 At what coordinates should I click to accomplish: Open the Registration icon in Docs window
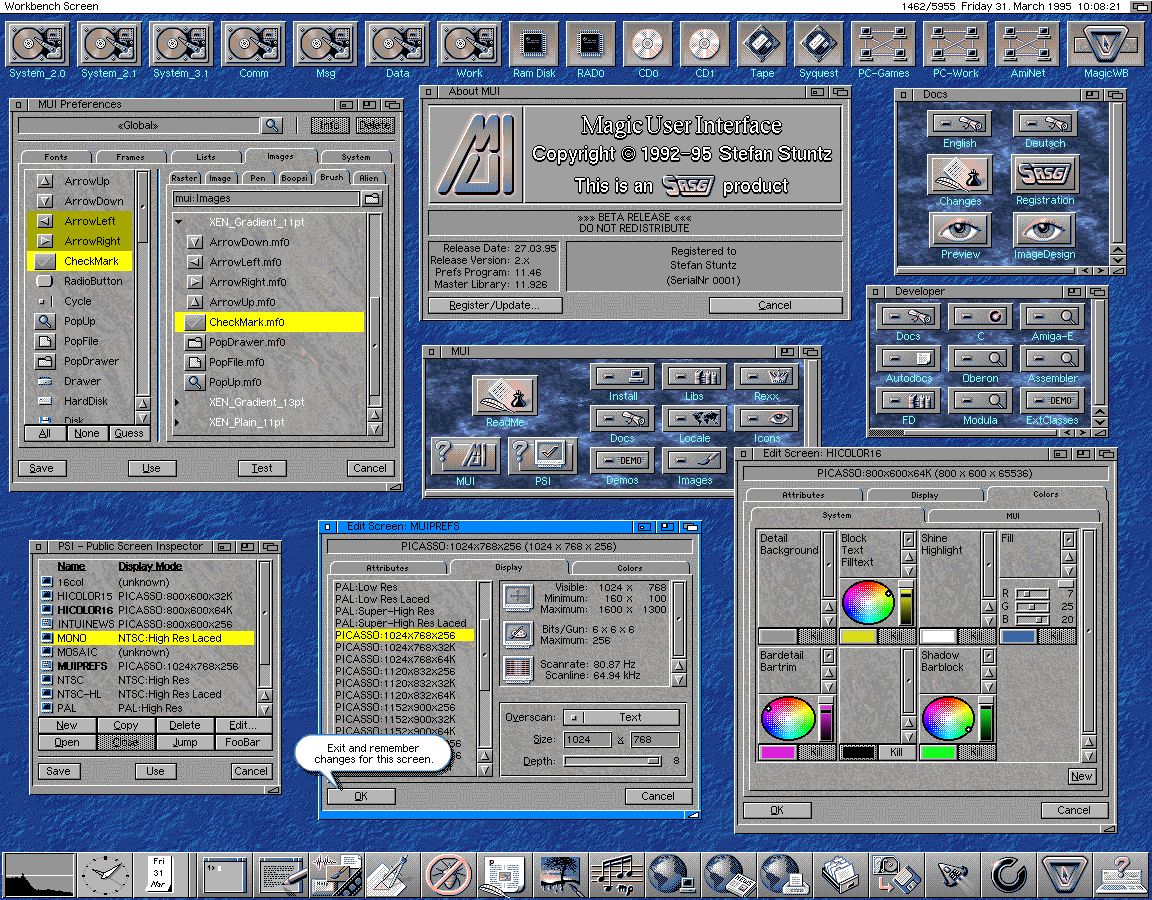click(x=1044, y=176)
